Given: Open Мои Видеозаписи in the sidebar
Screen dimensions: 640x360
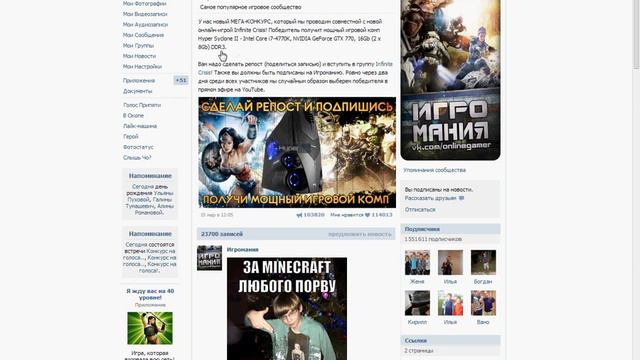Looking at the screenshot, I should [x=145, y=14].
